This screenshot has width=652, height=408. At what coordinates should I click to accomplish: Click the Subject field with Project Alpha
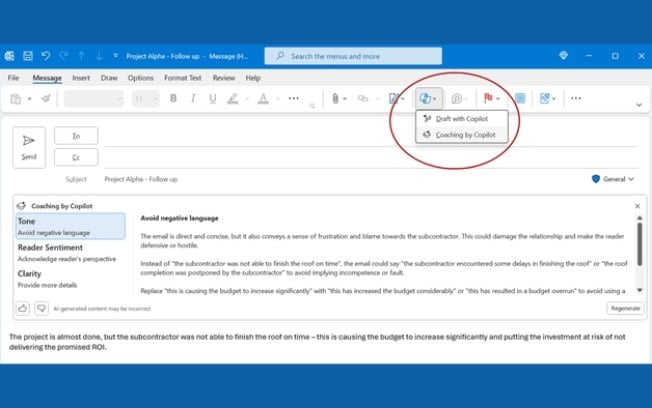click(371, 179)
